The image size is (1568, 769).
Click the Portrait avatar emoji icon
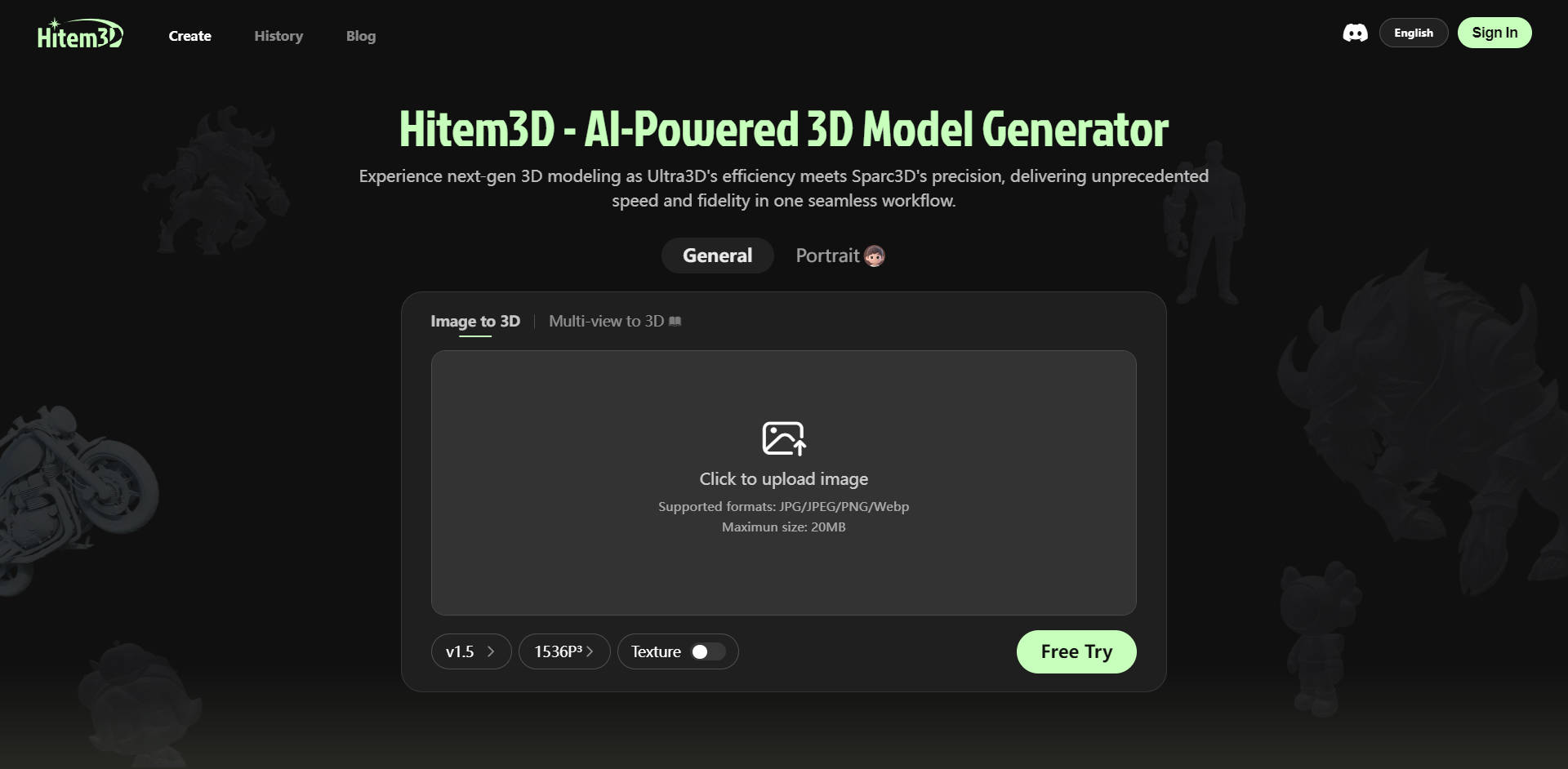tap(874, 256)
